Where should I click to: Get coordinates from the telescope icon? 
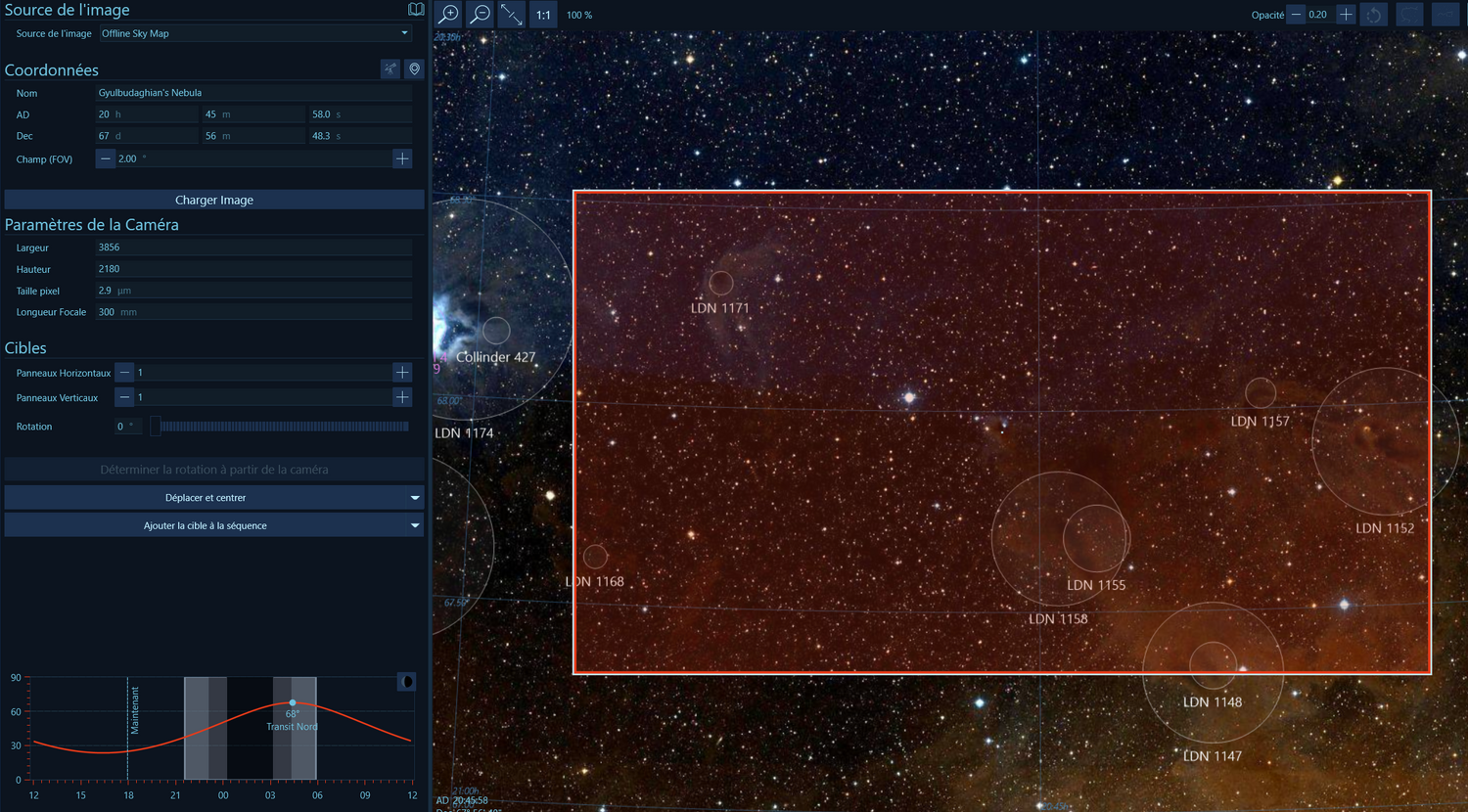click(x=390, y=68)
